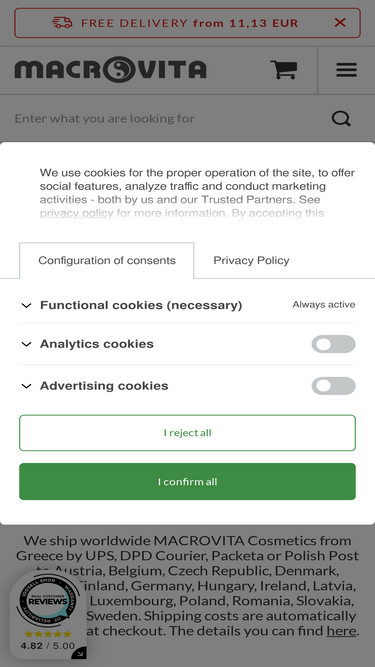Expand the Advertising cookies chevron
375x667 pixels.
point(26,386)
